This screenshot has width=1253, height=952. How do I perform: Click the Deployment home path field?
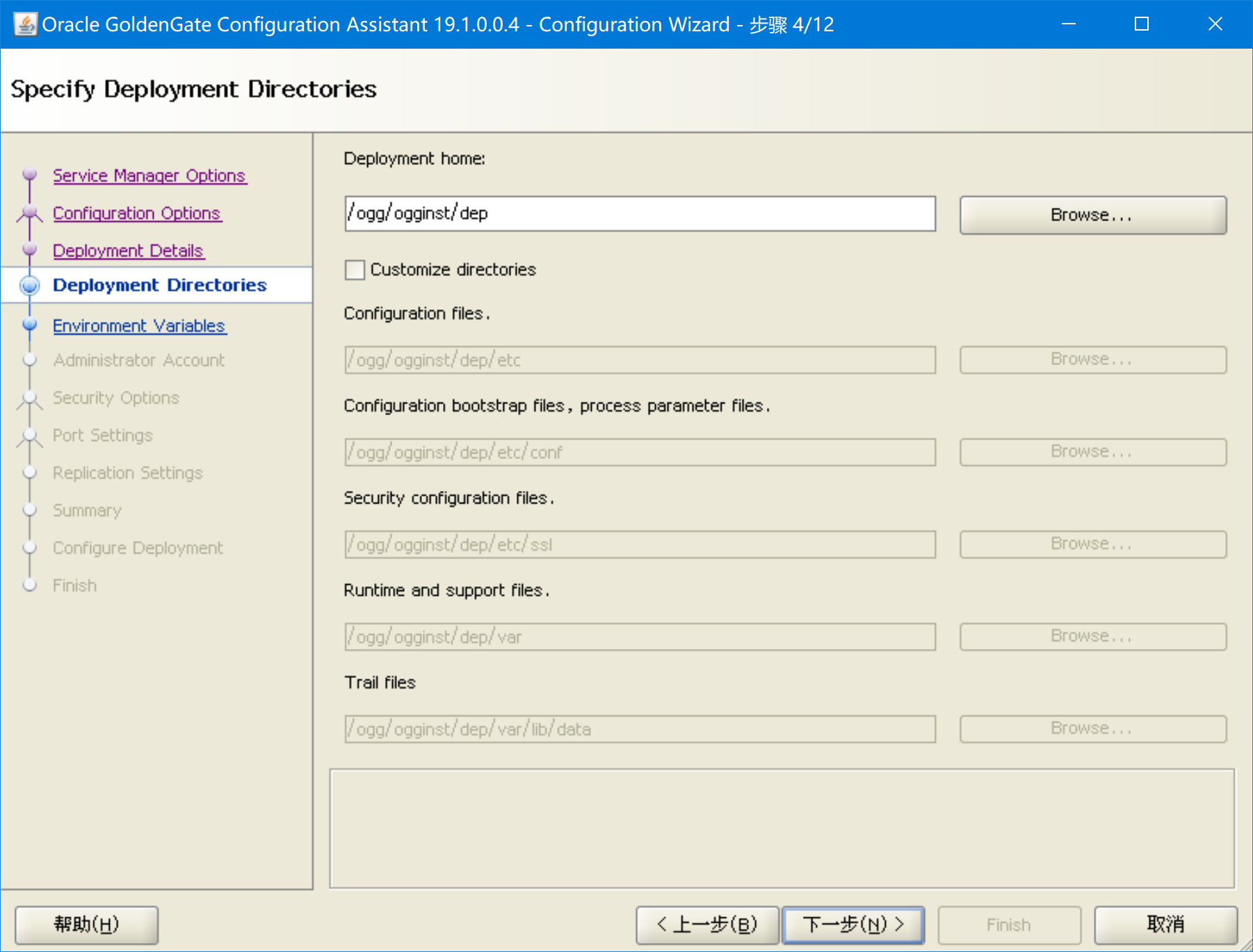coord(640,213)
